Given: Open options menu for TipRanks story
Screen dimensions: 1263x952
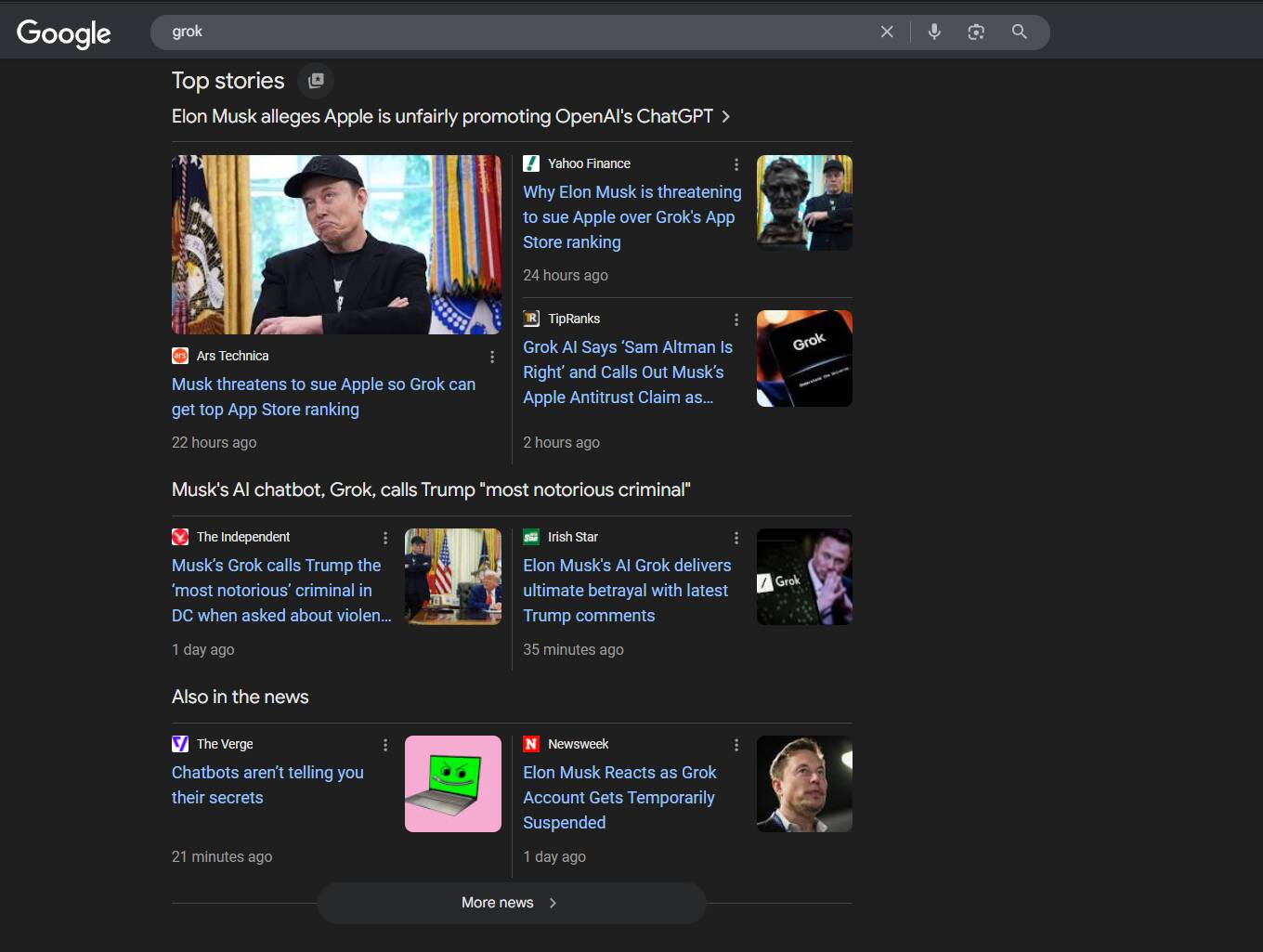Looking at the screenshot, I should pos(736,320).
